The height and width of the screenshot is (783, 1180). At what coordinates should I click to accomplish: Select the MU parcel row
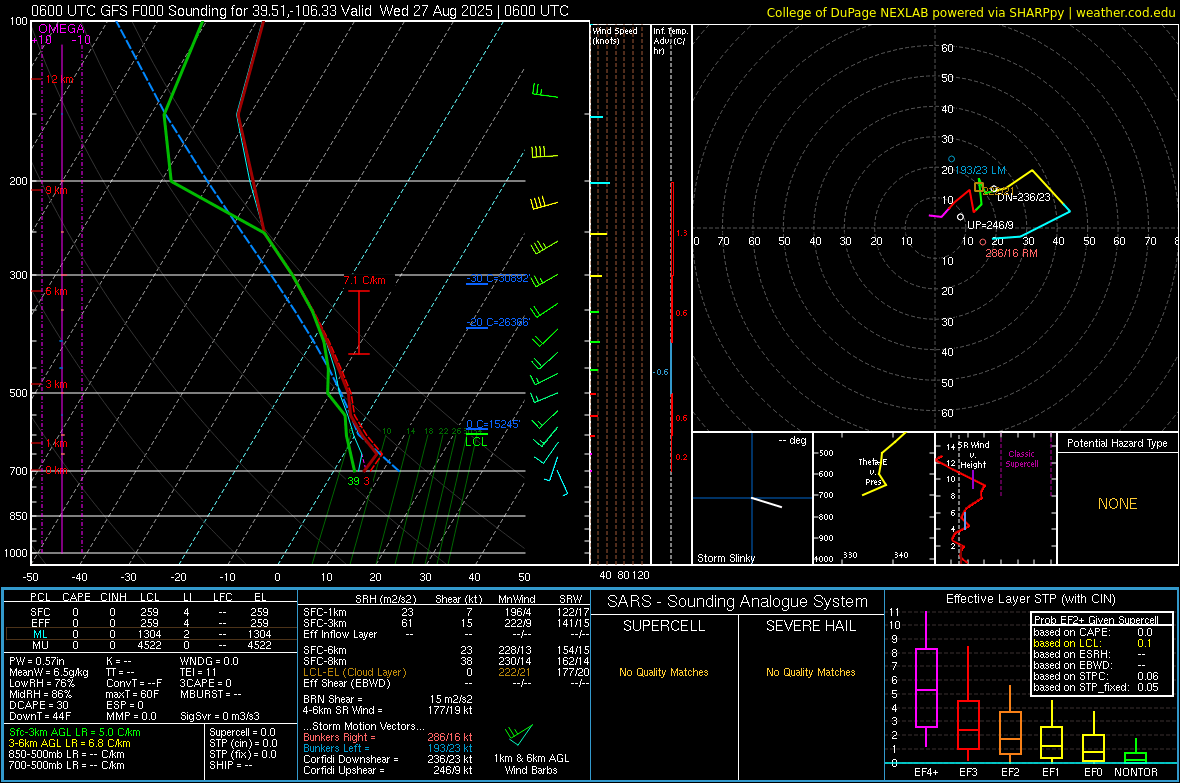click(149, 645)
